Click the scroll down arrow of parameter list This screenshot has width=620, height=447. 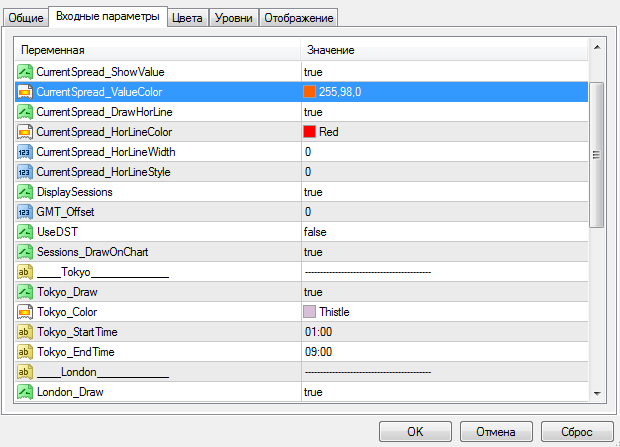point(596,393)
